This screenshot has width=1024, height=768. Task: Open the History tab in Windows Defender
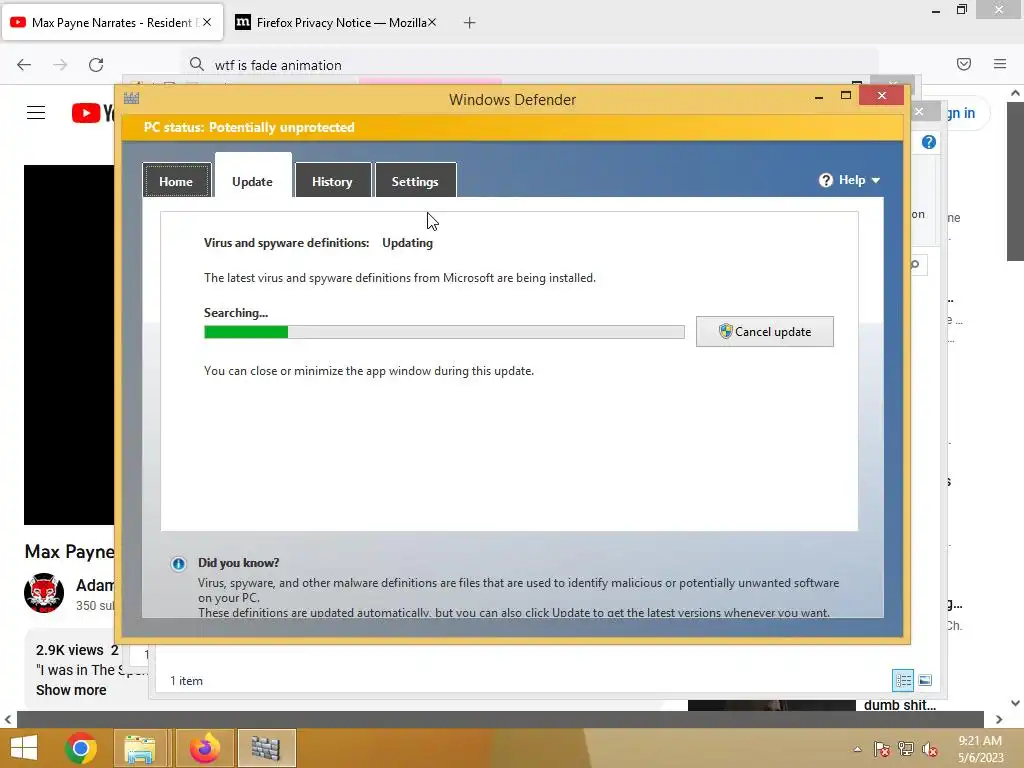(332, 180)
